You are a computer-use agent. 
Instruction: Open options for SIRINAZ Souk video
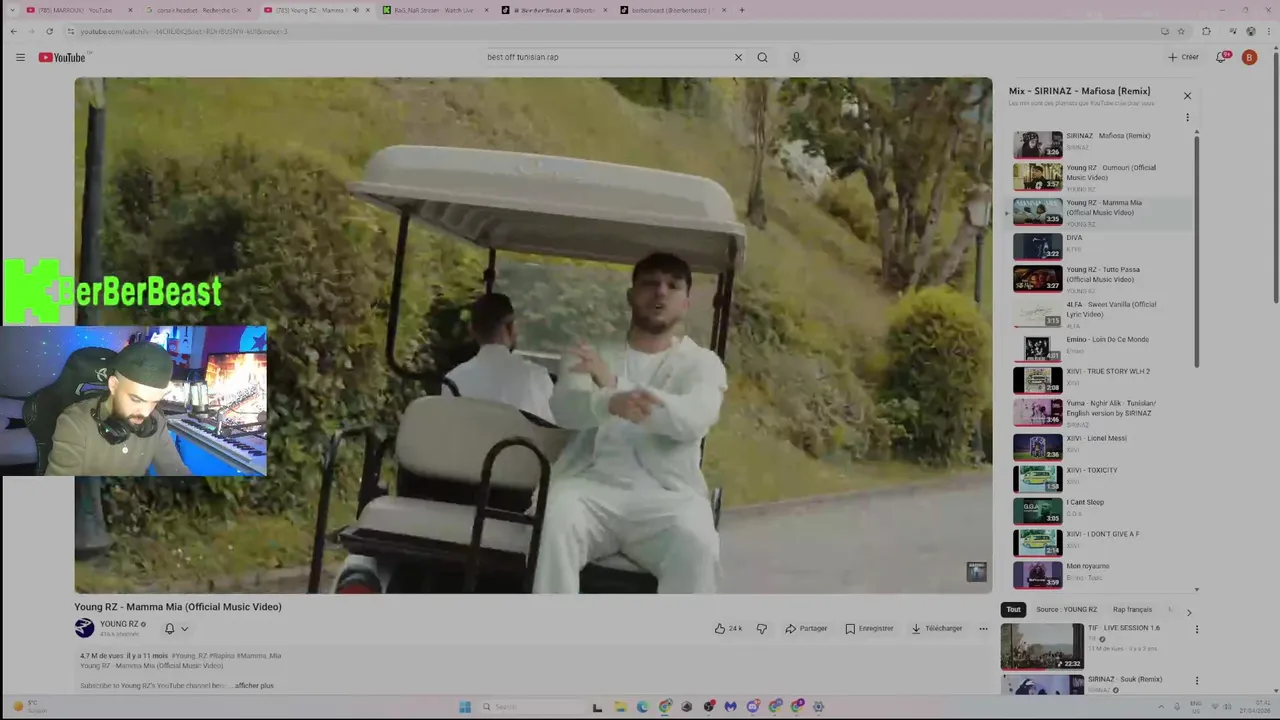pyautogui.click(x=1196, y=681)
